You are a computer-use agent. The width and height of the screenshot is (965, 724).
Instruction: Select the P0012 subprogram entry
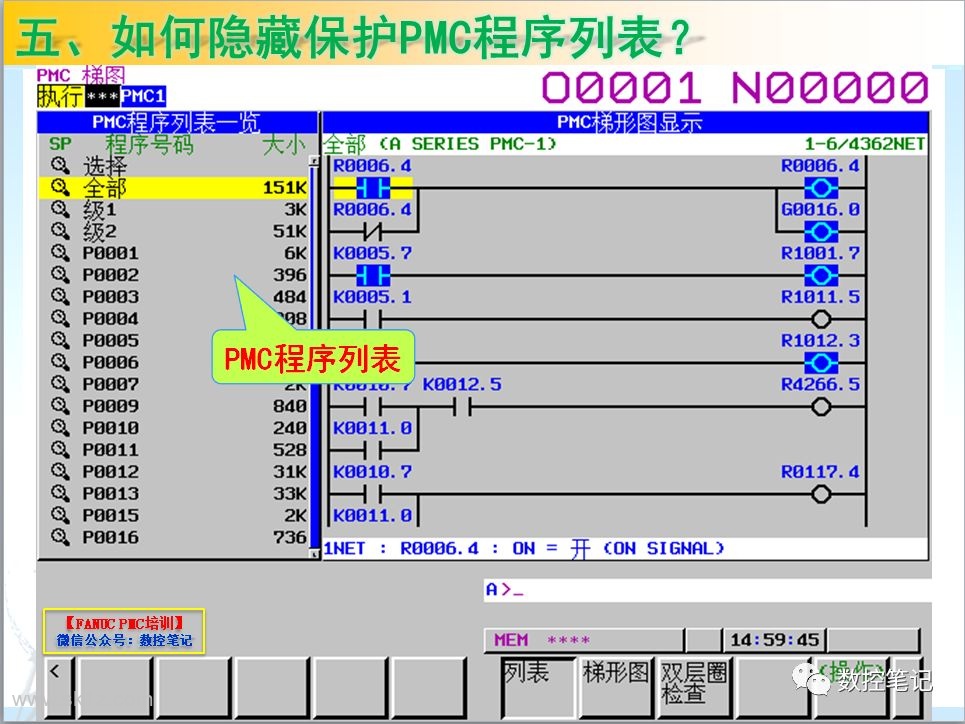pyautogui.click(x=173, y=472)
